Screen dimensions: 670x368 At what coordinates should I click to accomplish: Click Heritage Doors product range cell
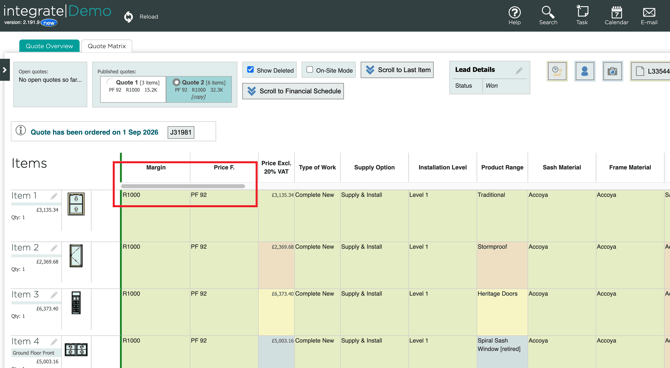pyautogui.click(x=502, y=312)
